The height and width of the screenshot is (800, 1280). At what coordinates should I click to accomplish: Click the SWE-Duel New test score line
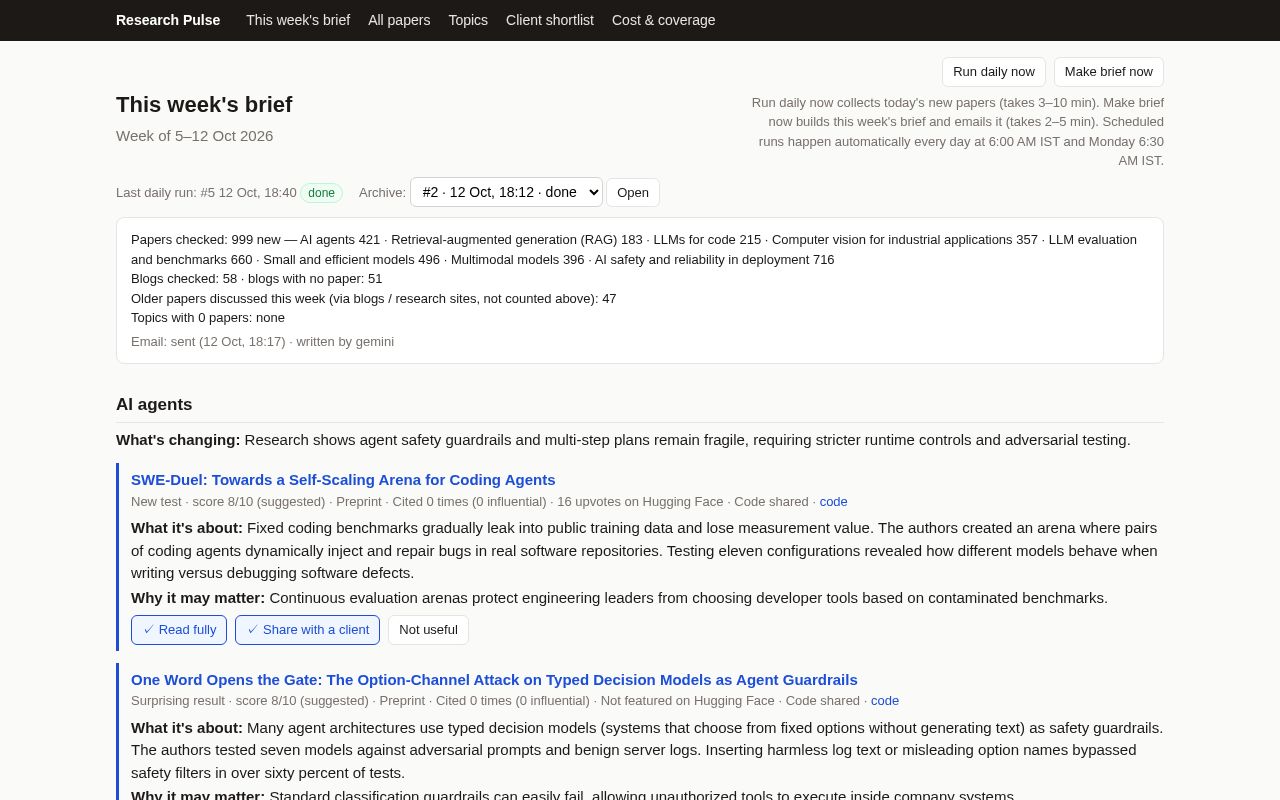(489, 502)
